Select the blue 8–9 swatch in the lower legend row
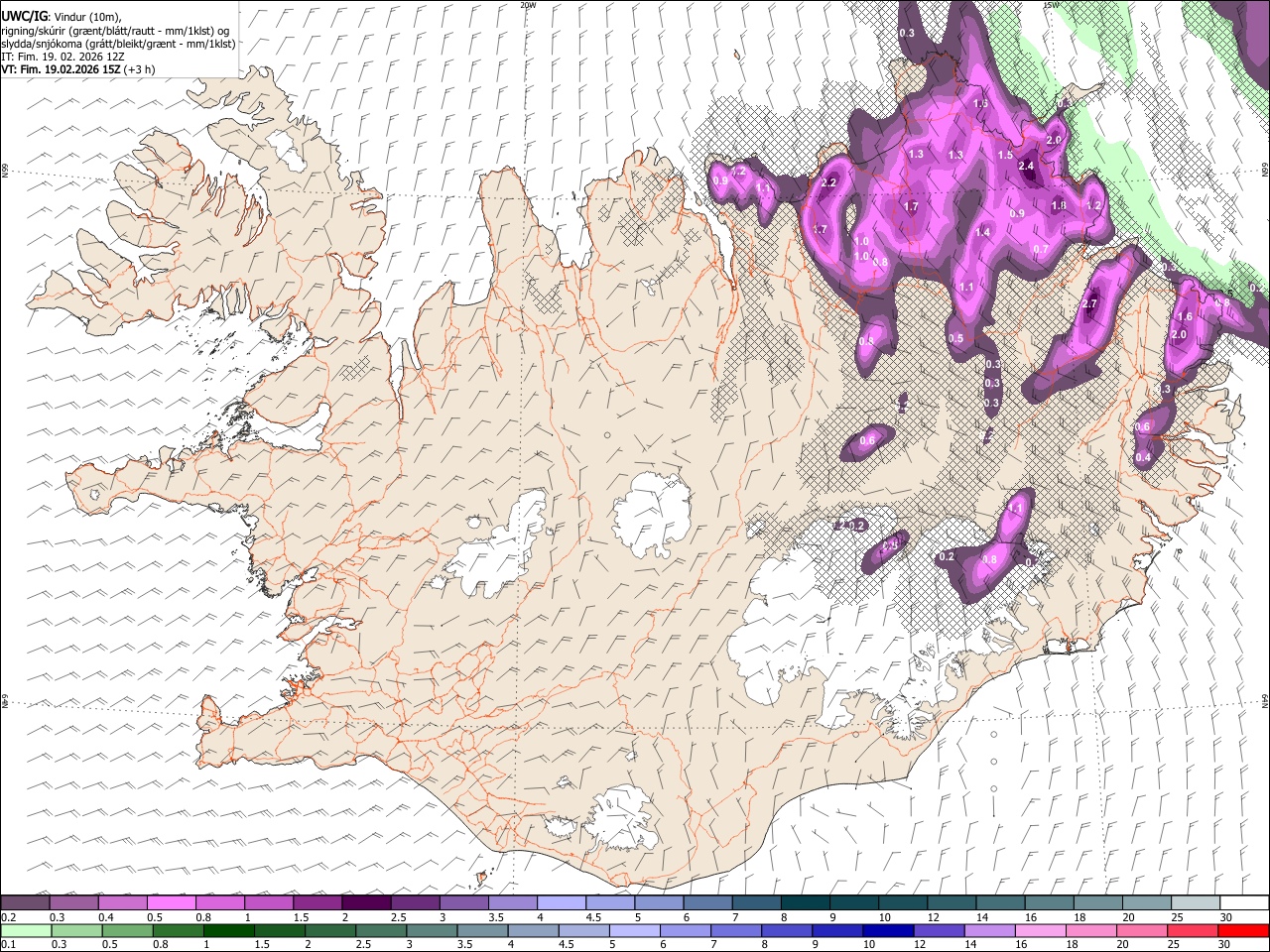This screenshot has width=1270, height=952. pos(787,930)
